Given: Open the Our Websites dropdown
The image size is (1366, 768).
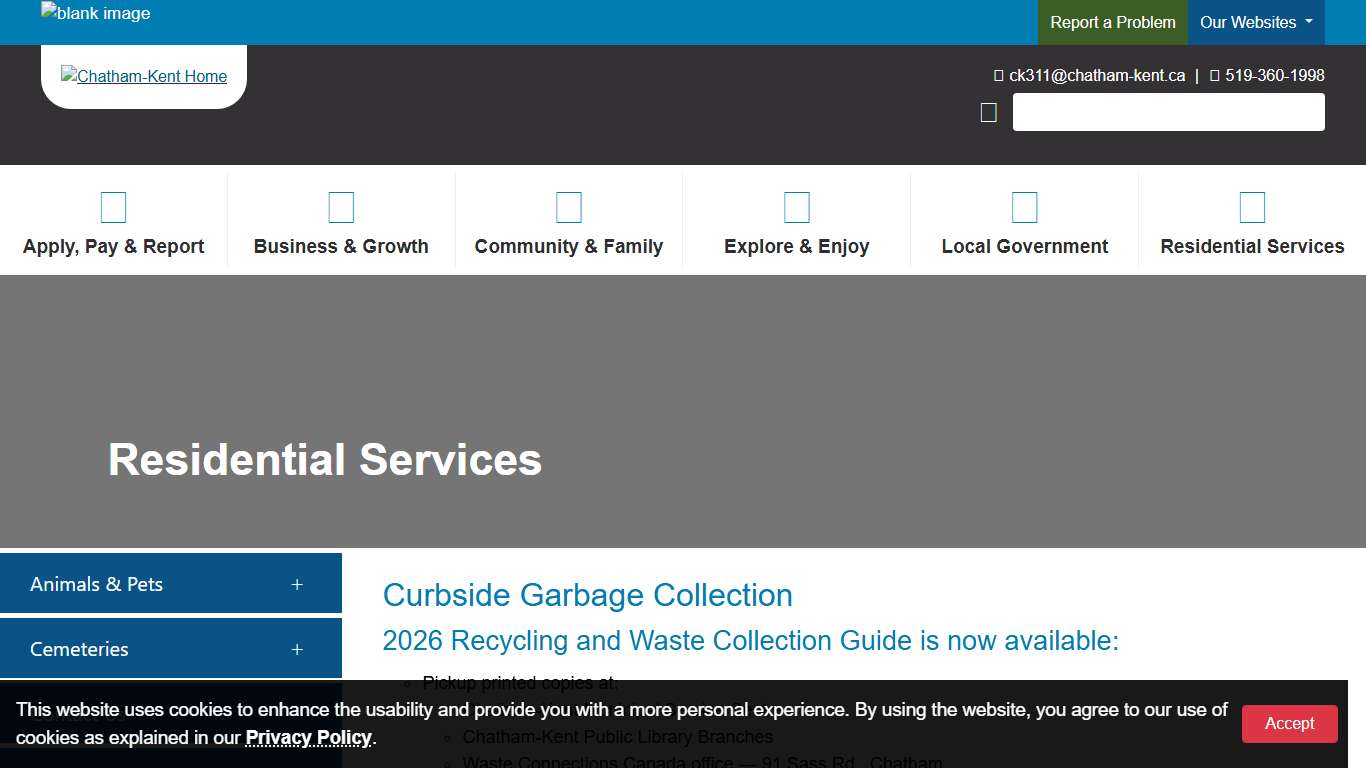Looking at the screenshot, I should pyautogui.click(x=1256, y=22).
